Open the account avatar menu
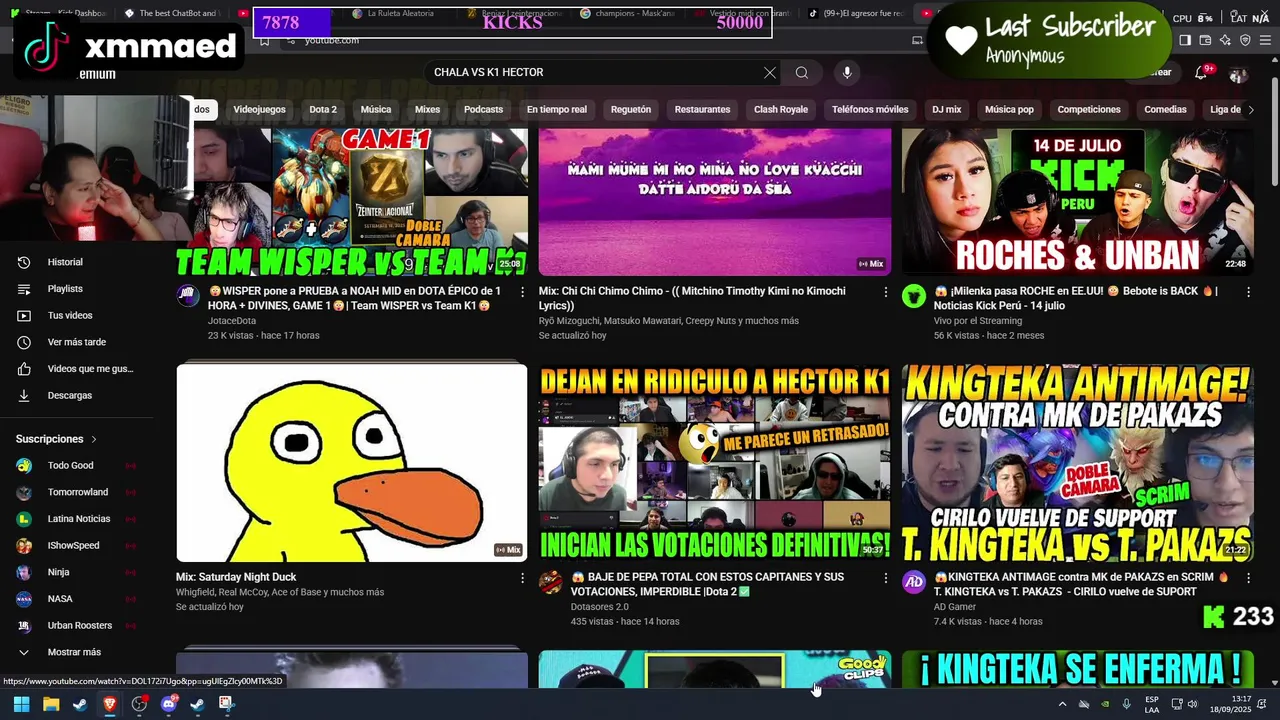Viewport: 1280px width, 720px height. pos(1238,74)
